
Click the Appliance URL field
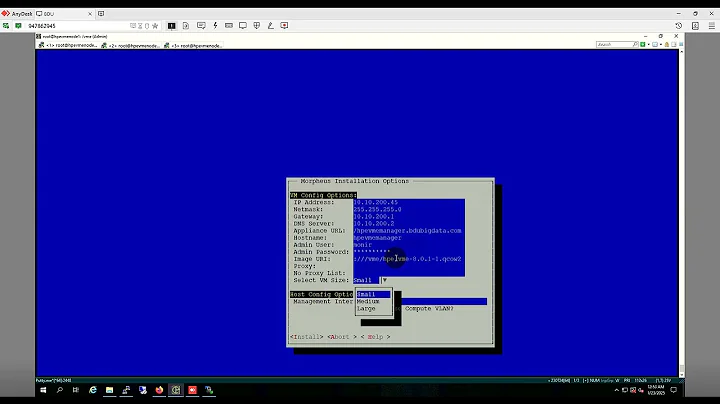click(409, 231)
